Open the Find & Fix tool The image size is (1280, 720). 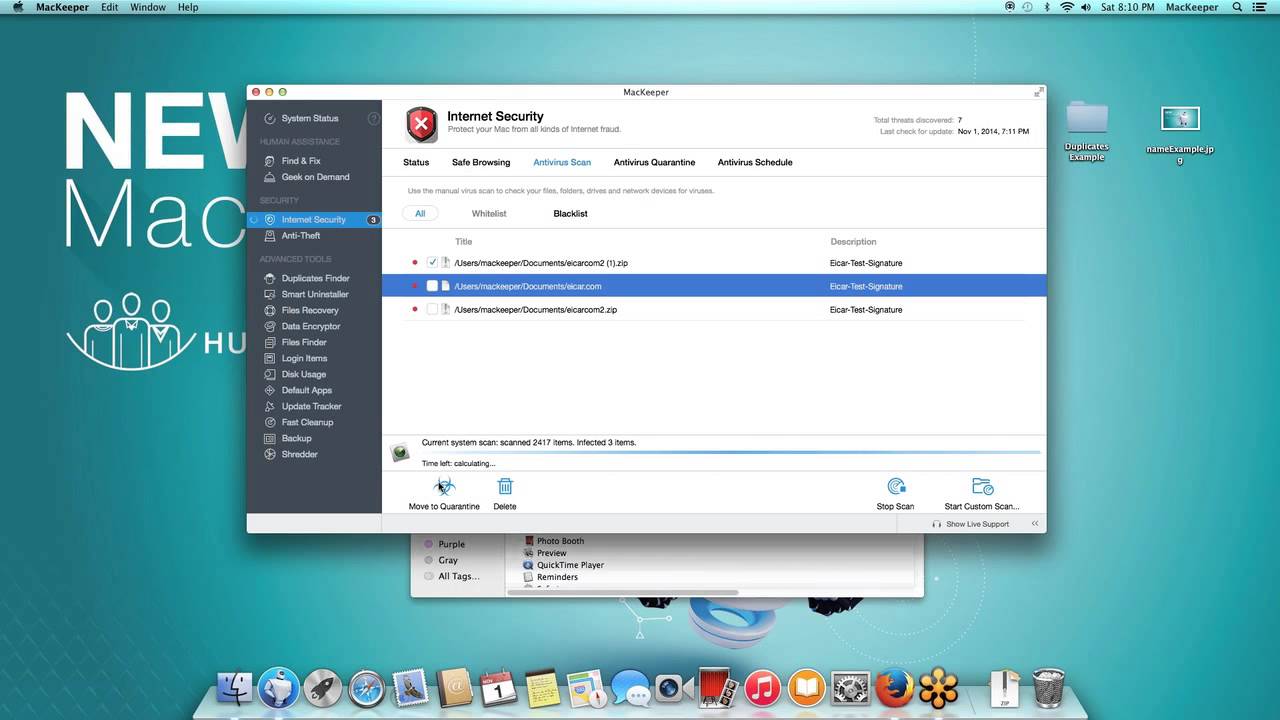pos(300,161)
